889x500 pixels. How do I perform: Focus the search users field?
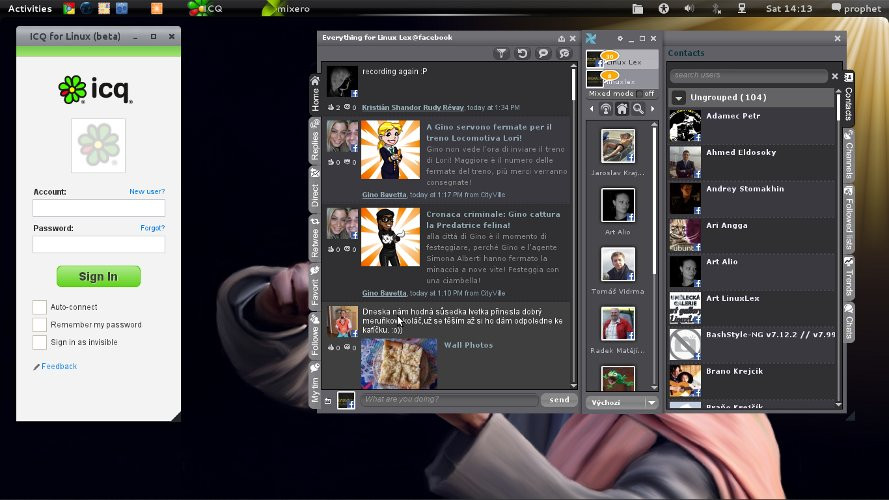(x=748, y=75)
